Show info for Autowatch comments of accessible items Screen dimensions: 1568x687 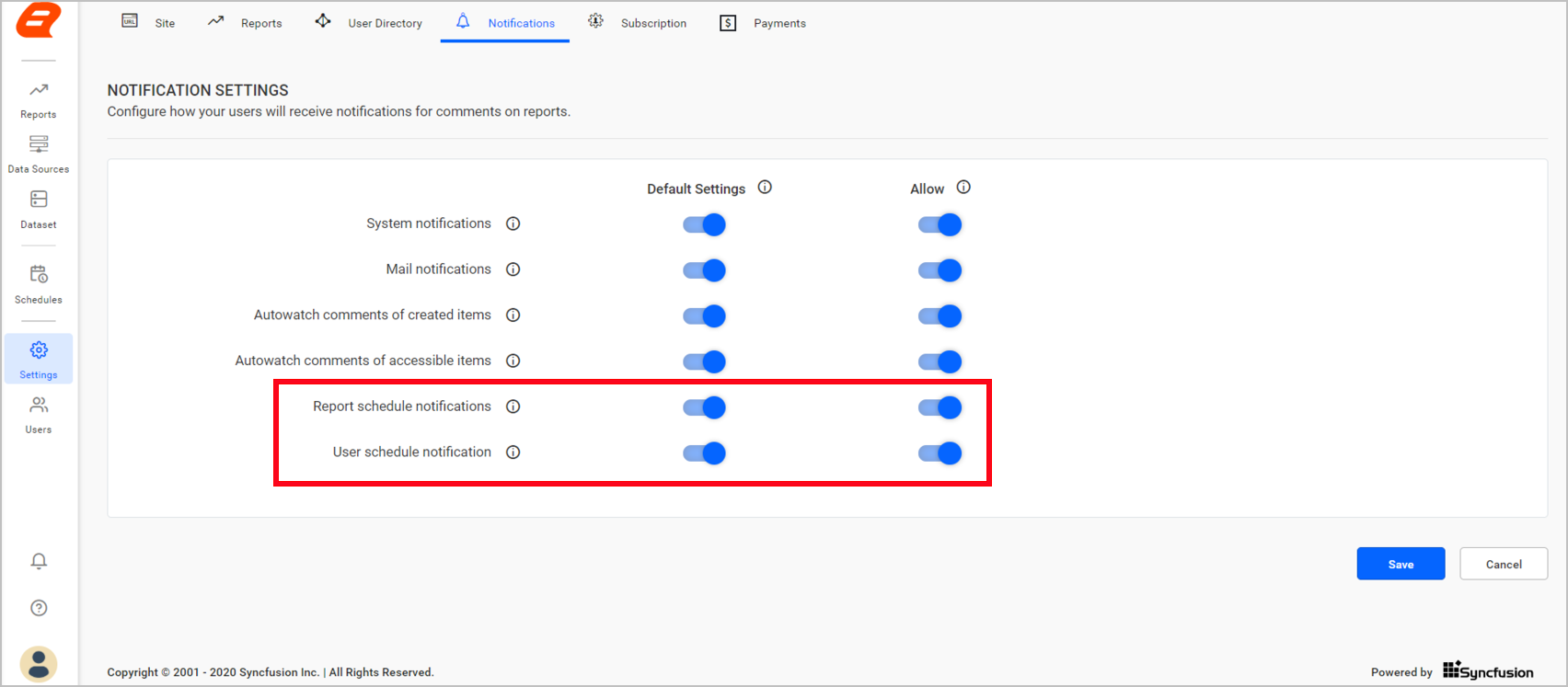click(513, 361)
